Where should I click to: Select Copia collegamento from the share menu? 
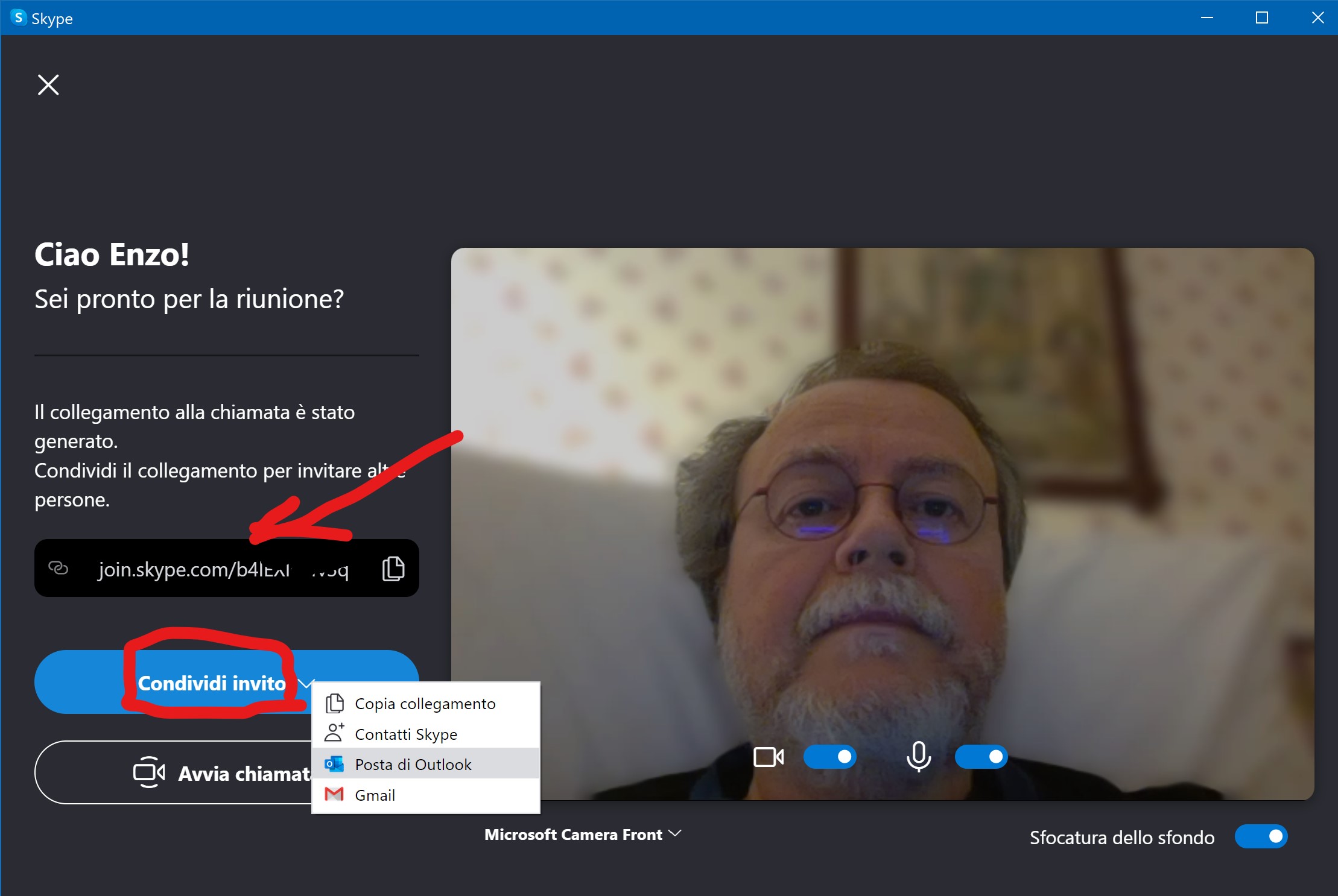point(425,704)
